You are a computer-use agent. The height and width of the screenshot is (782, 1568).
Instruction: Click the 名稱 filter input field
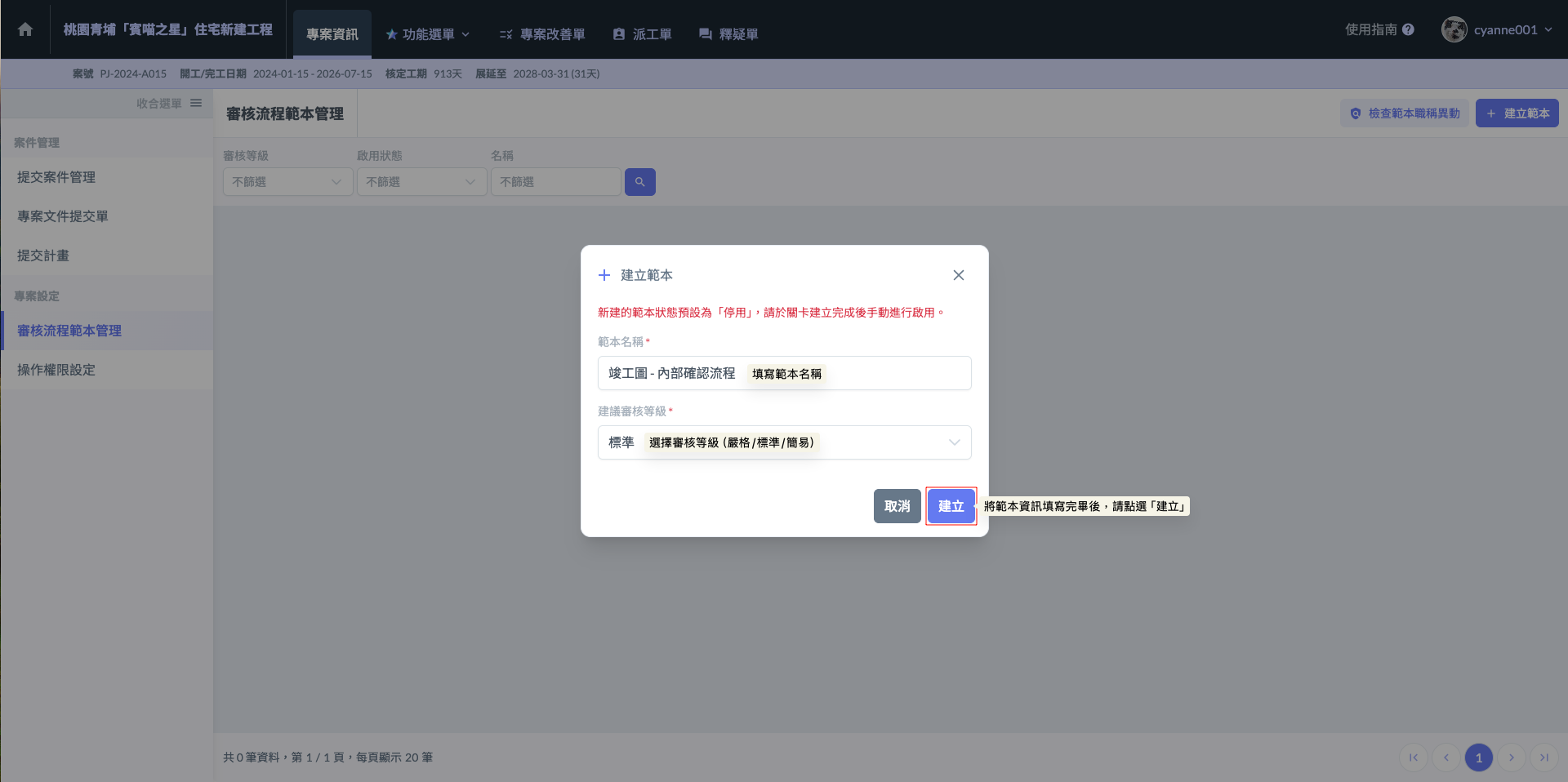(x=556, y=181)
